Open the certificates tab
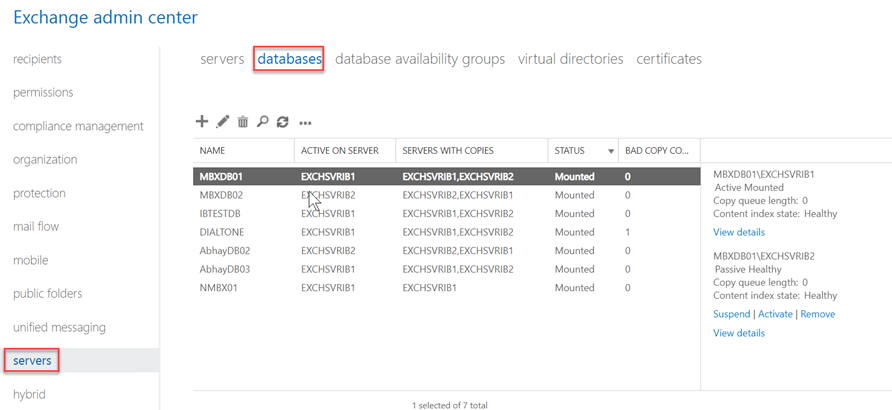 (x=668, y=59)
